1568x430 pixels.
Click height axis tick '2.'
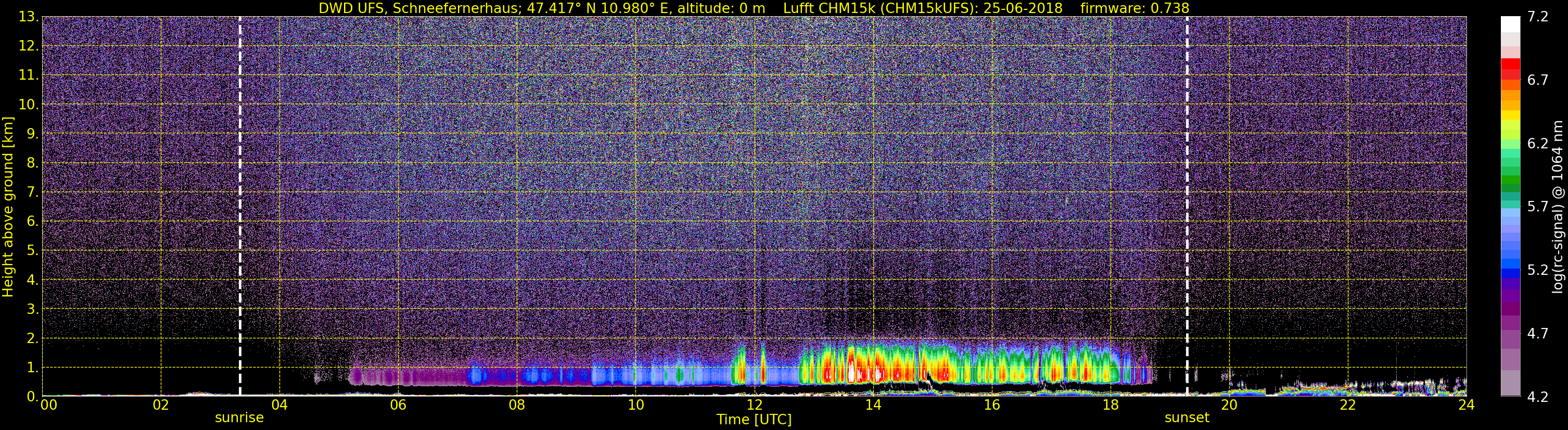[x=32, y=338]
